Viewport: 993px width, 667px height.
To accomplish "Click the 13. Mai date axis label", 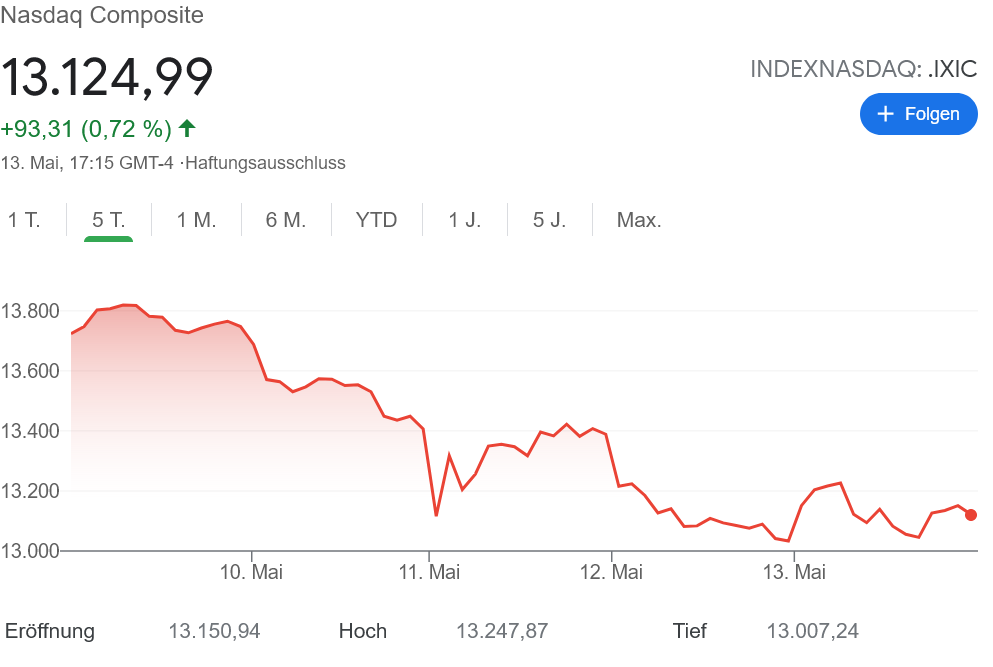I will click(794, 572).
